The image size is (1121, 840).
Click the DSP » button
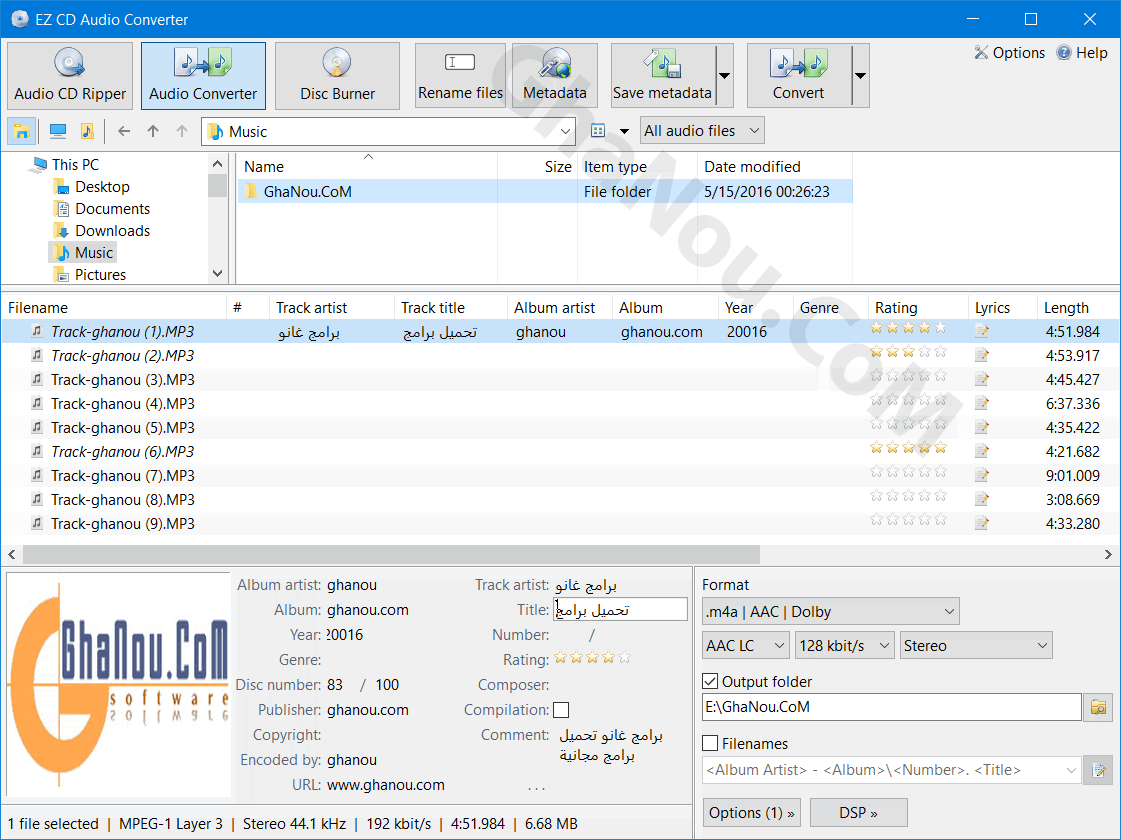coord(858,813)
